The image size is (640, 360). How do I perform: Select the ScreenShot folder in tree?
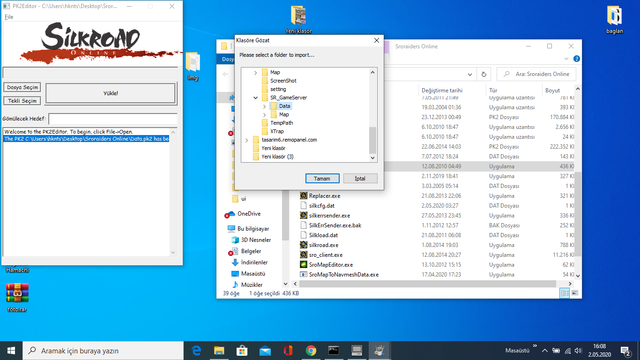click(283, 81)
